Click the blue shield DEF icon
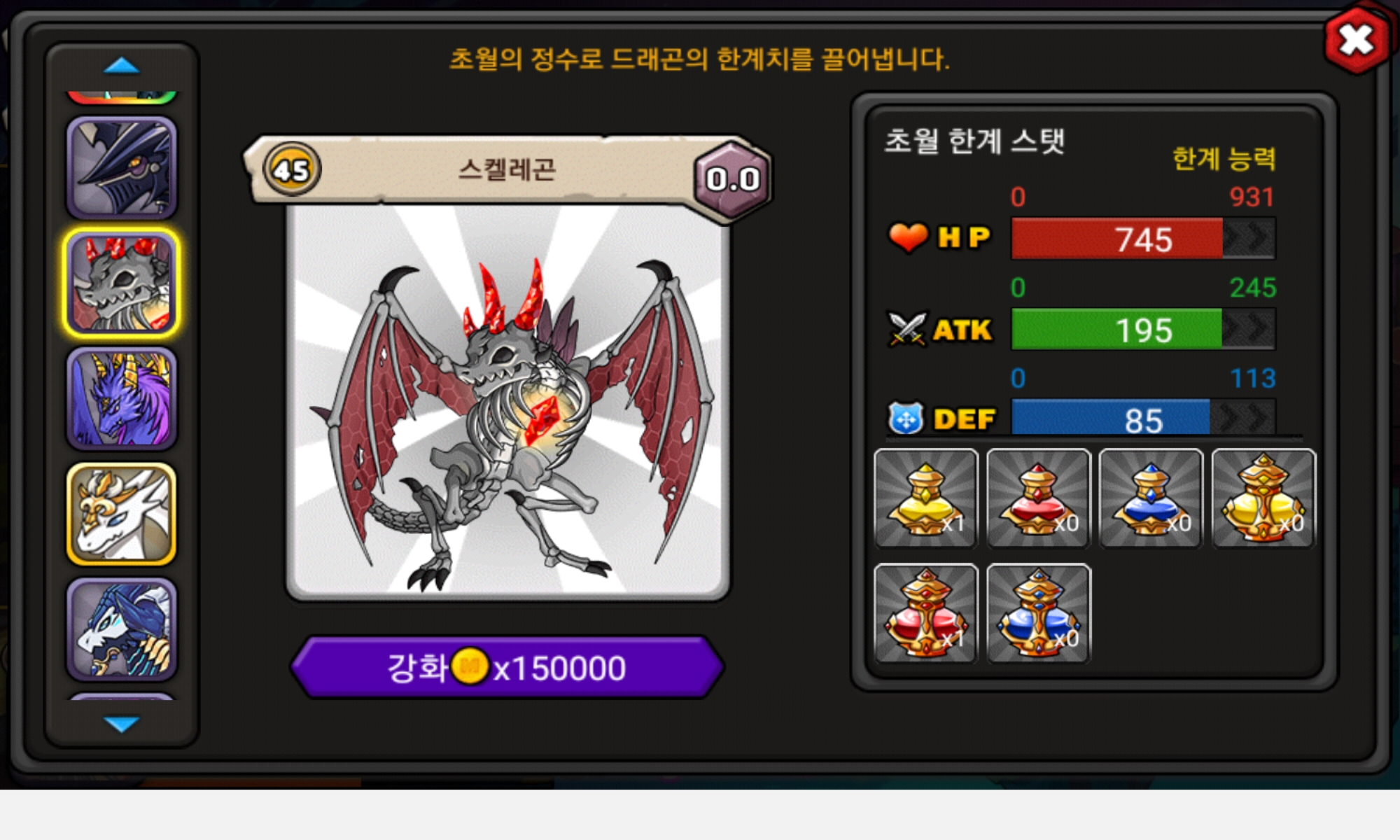This screenshot has height=840, width=1400. tap(906, 419)
